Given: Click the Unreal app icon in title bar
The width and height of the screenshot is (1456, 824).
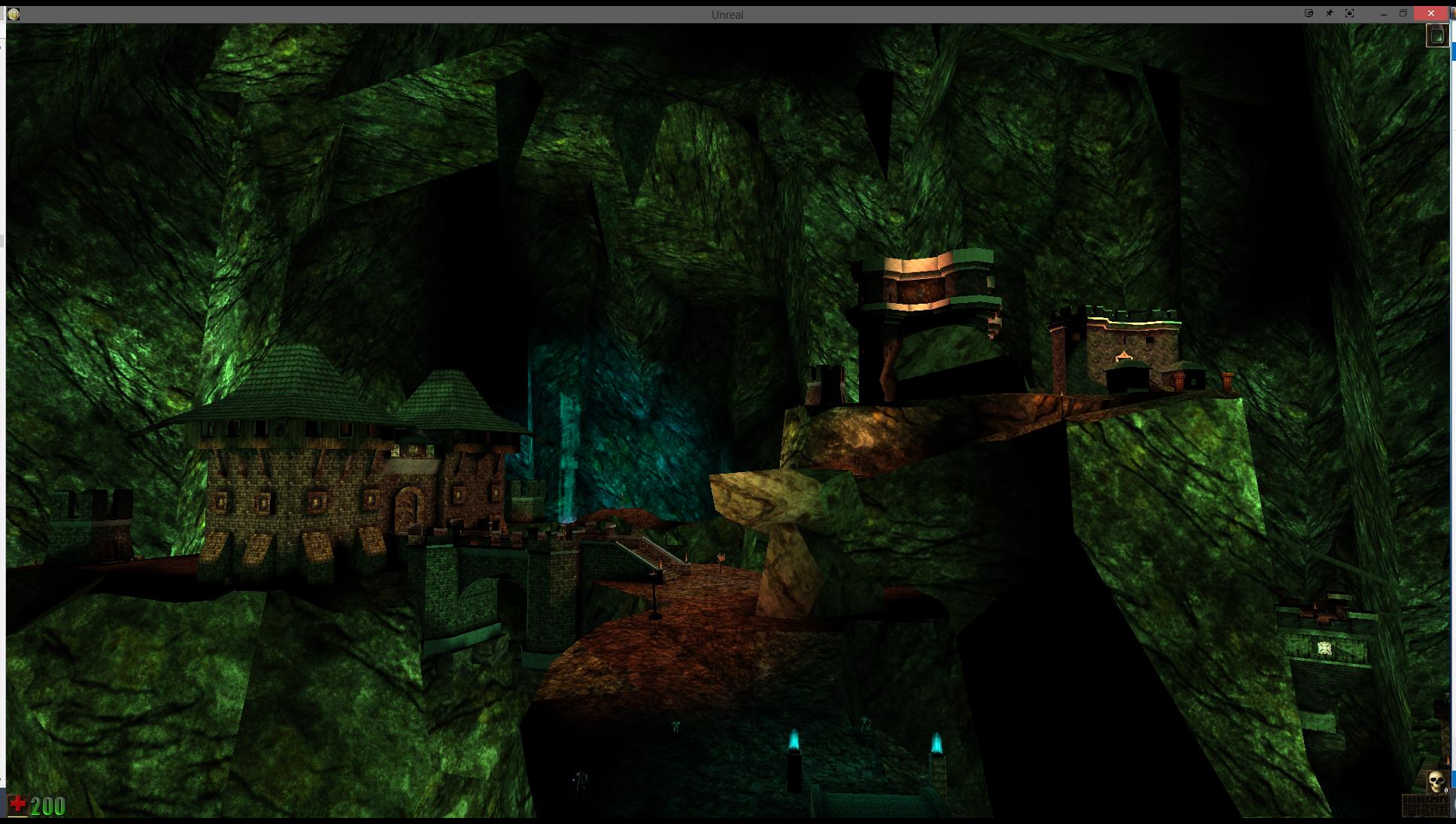Looking at the screenshot, I should tap(13, 14).
